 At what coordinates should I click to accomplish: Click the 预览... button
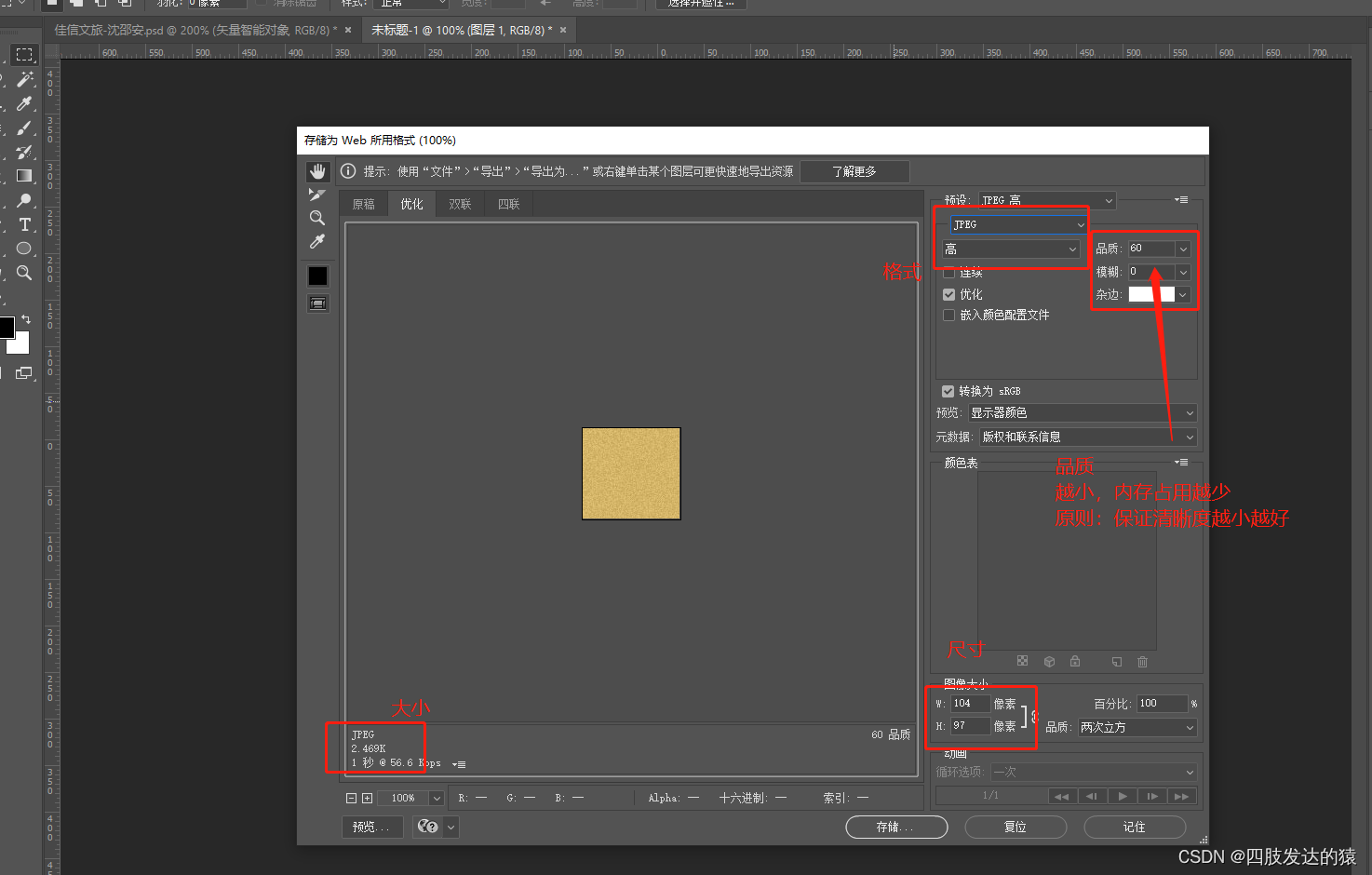pos(371,827)
